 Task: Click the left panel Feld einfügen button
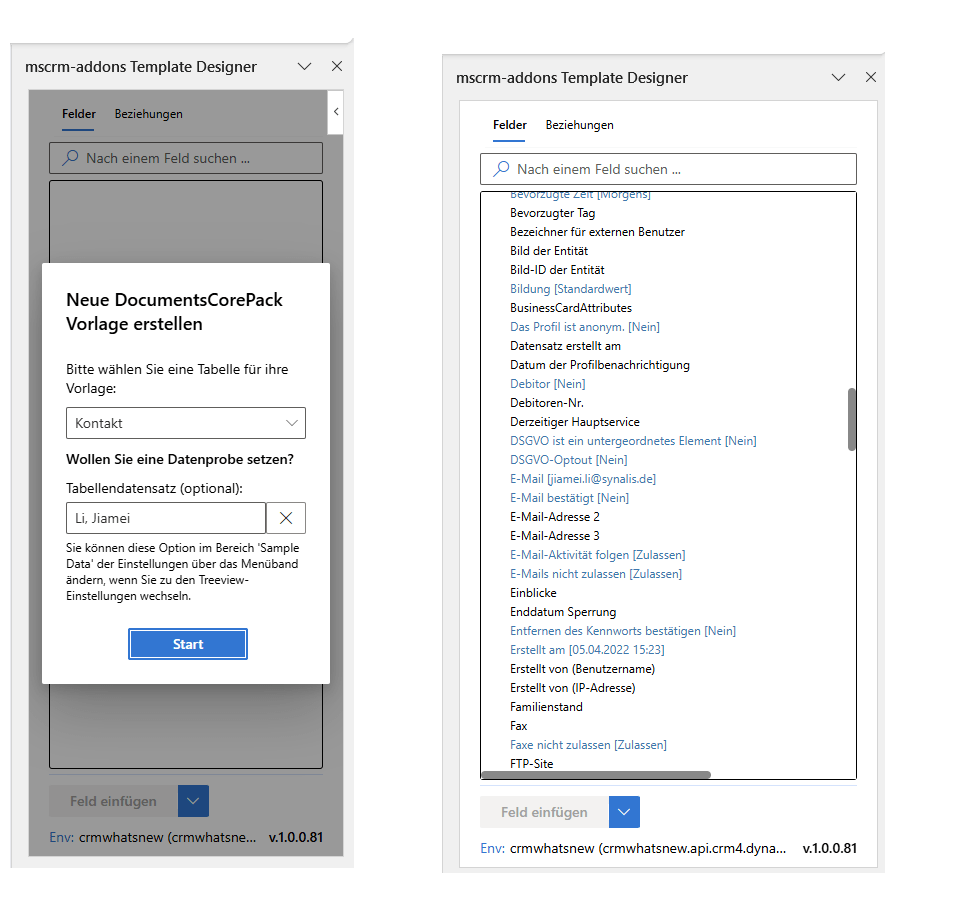click(x=113, y=801)
